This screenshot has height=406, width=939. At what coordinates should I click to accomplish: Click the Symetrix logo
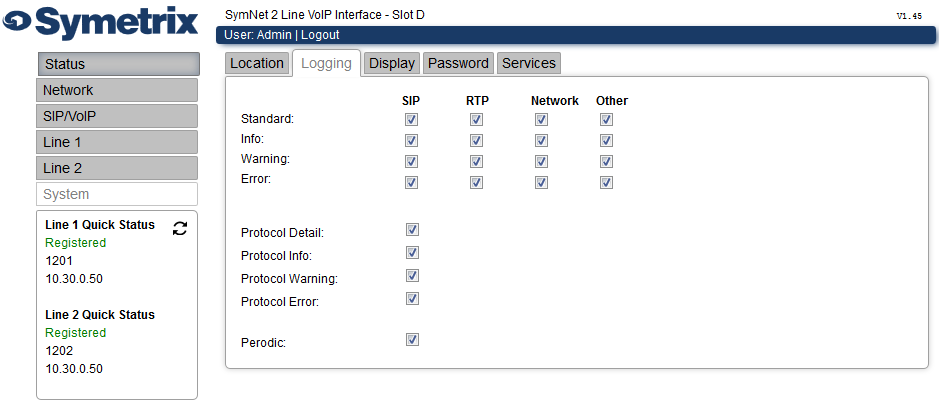(x=100, y=23)
